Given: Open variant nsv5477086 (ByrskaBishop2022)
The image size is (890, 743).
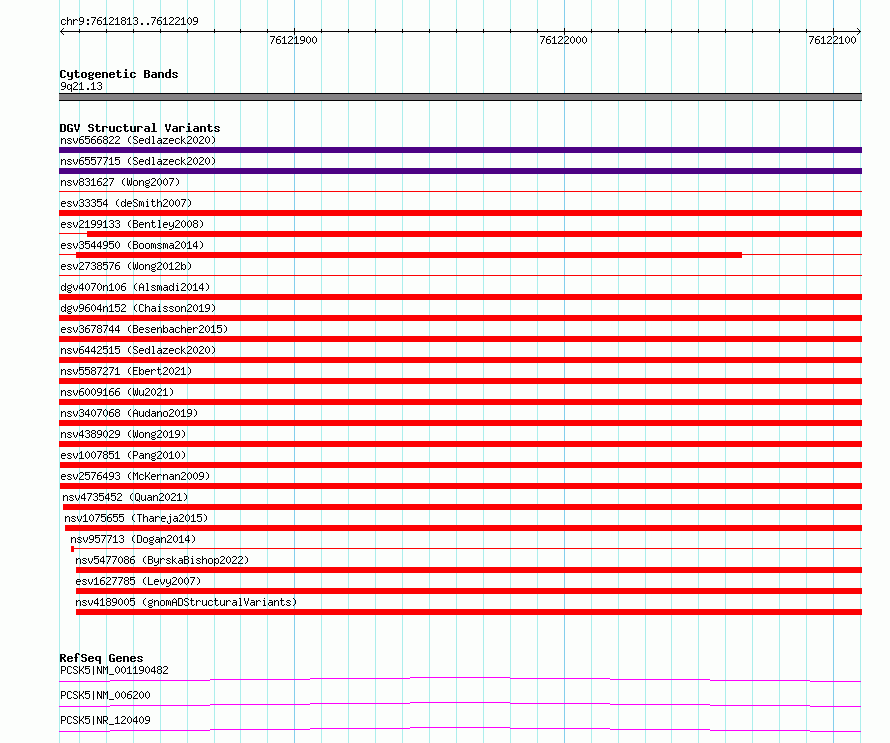Looking at the screenshot, I should [x=162, y=560].
